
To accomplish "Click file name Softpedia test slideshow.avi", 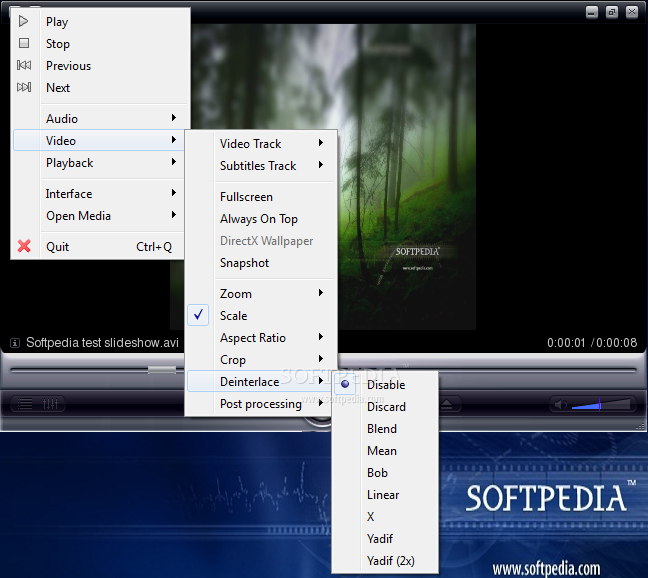I will click(102, 343).
